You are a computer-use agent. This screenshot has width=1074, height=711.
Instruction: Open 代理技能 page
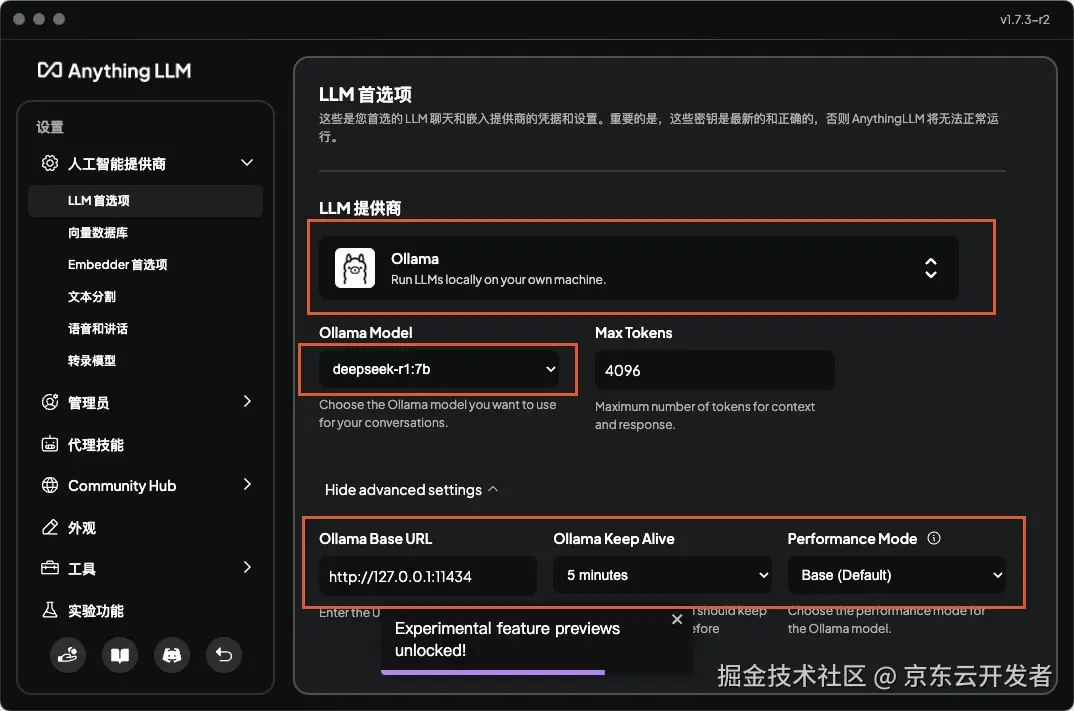click(95, 445)
